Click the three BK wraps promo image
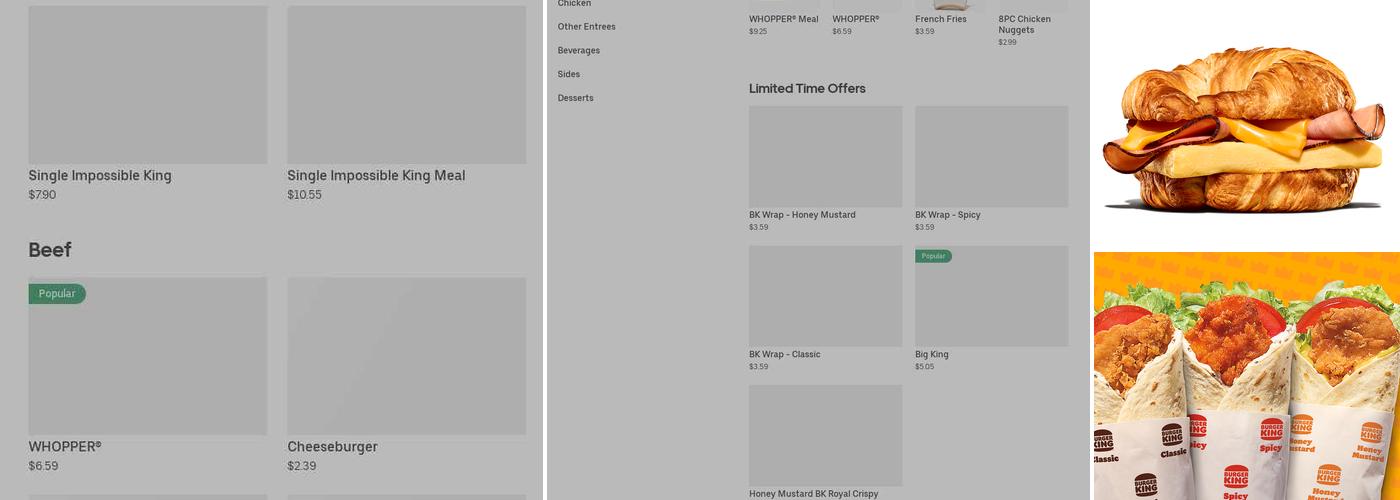 point(1246,376)
